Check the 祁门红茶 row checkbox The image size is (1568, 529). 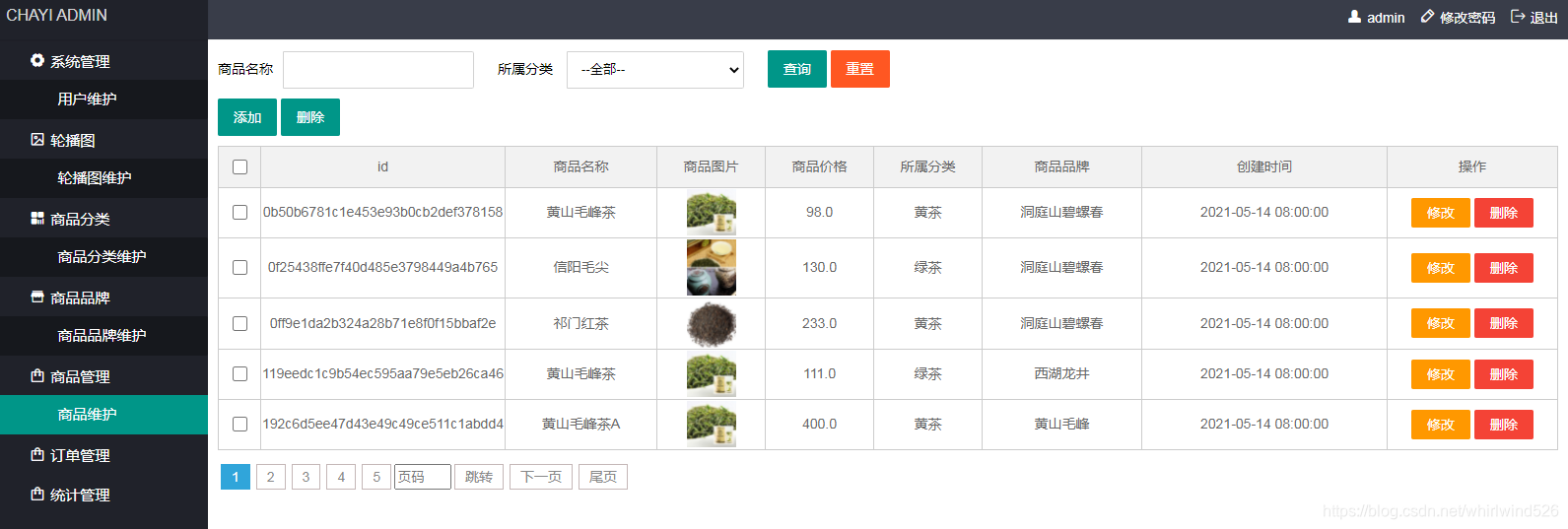239,323
